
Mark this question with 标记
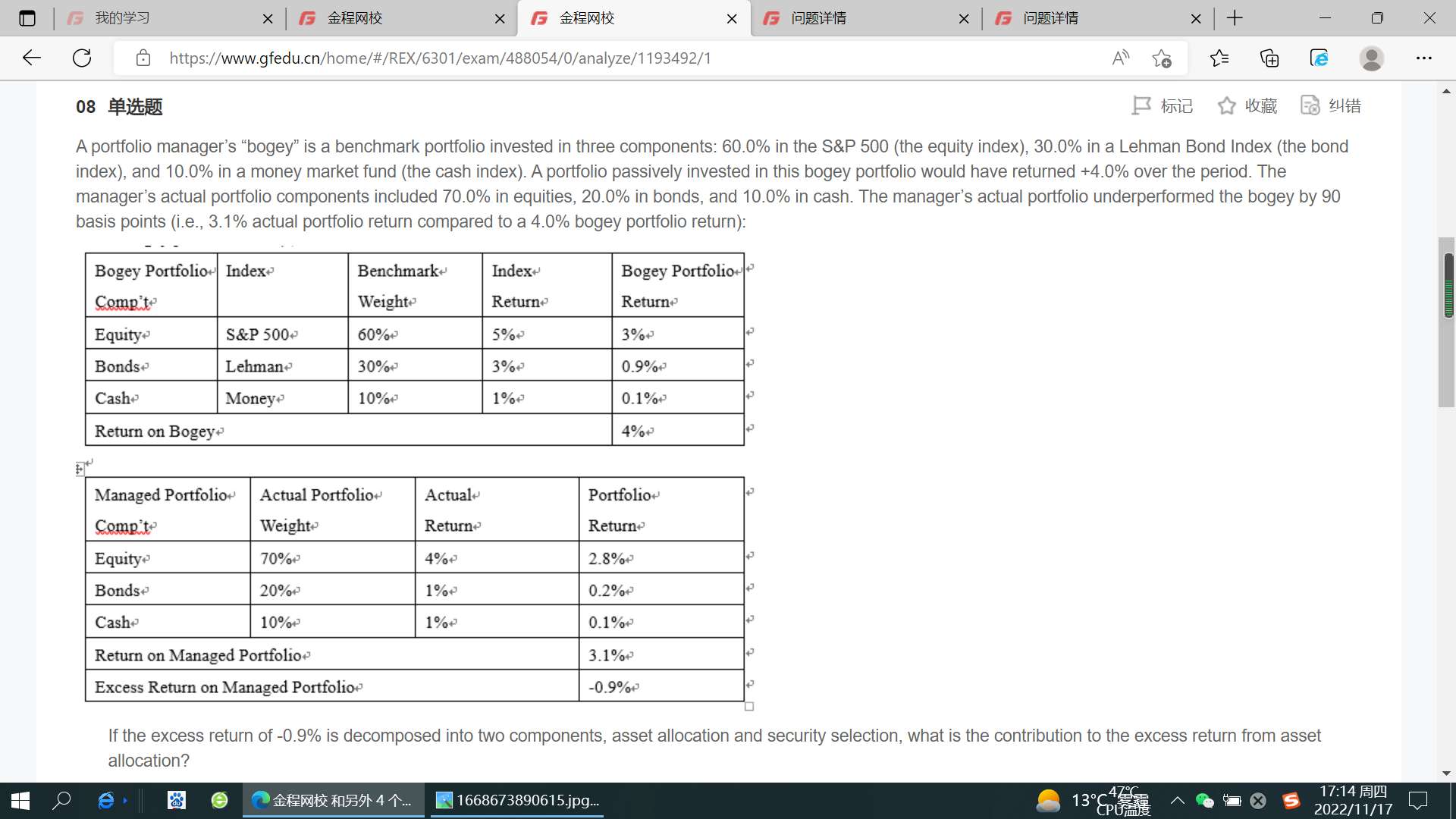[x=1163, y=106]
